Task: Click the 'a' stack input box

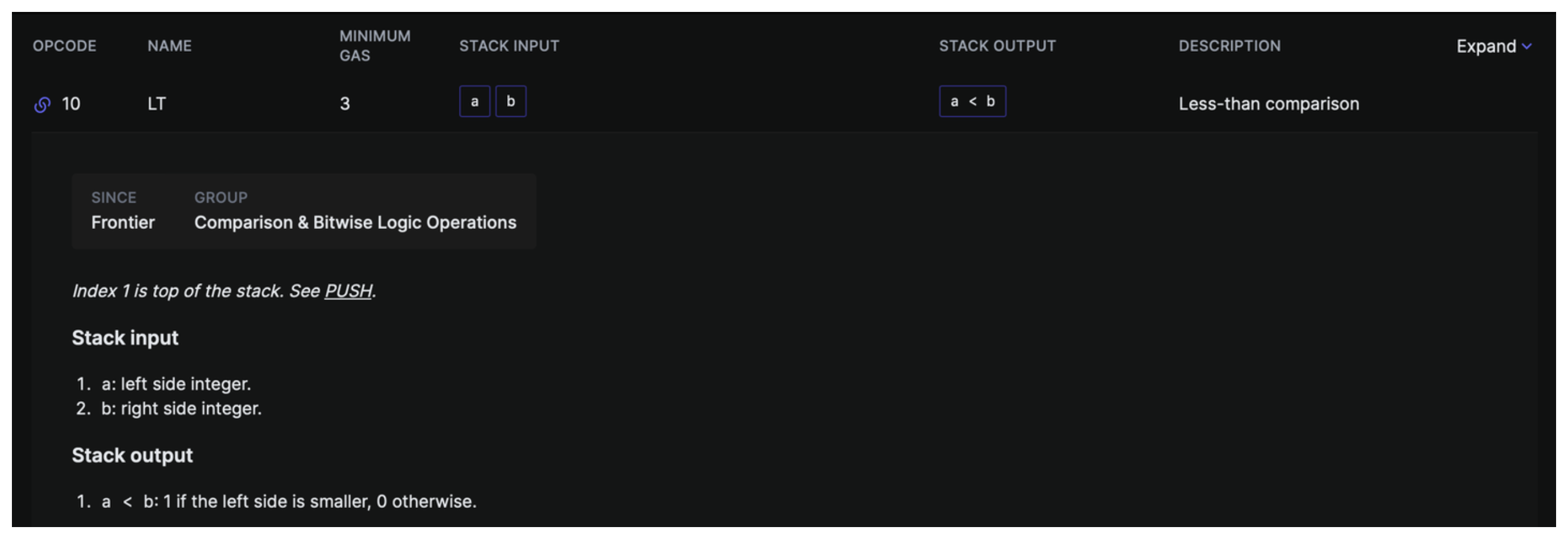Action: click(474, 102)
